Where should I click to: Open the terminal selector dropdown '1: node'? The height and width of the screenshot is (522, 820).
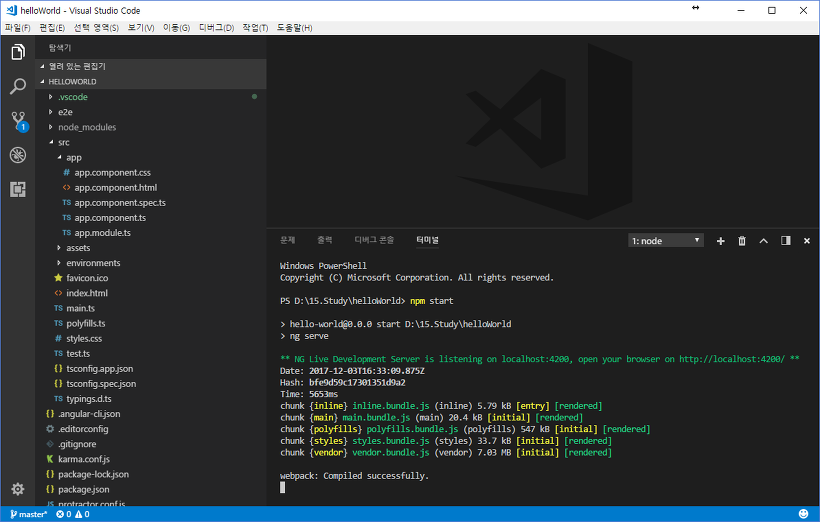coord(666,241)
